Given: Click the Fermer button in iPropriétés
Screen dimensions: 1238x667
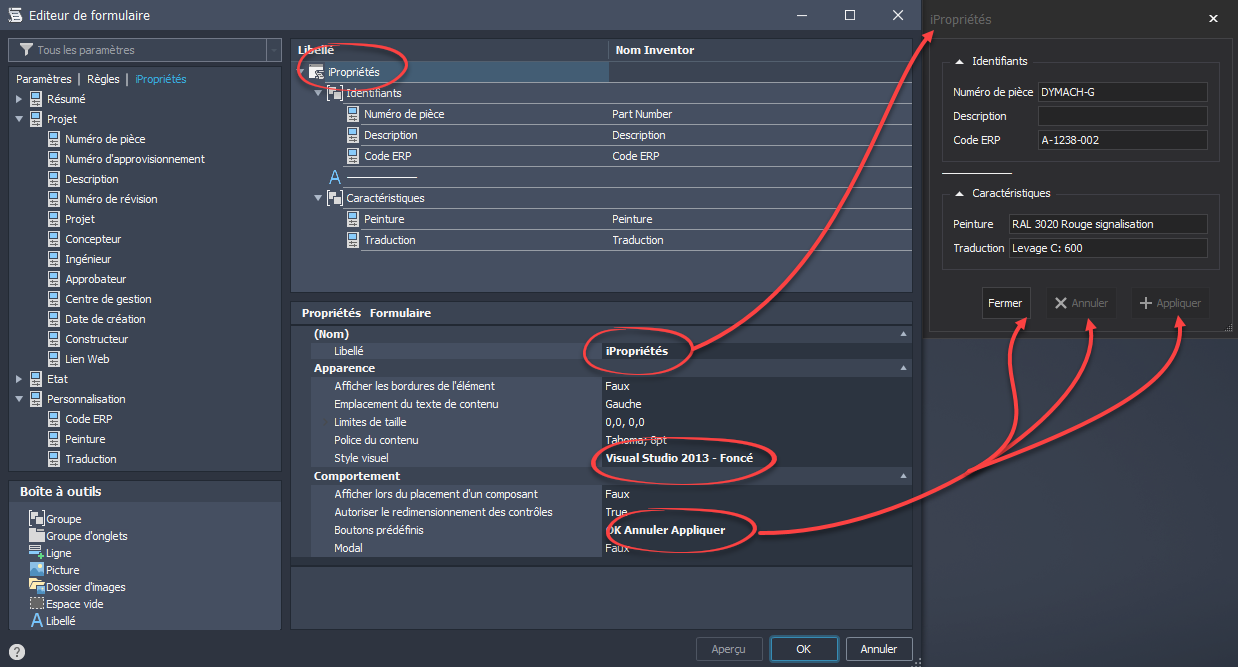Looking at the screenshot, I should tap(1005, 303).
